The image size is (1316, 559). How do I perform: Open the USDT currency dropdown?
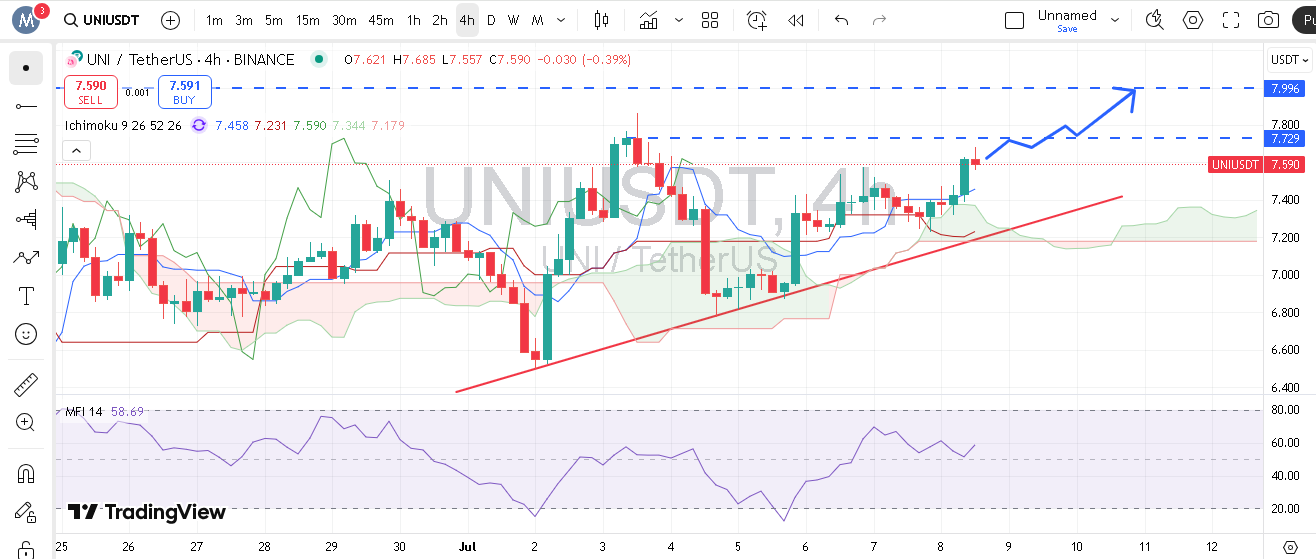tap(1290, 60)
